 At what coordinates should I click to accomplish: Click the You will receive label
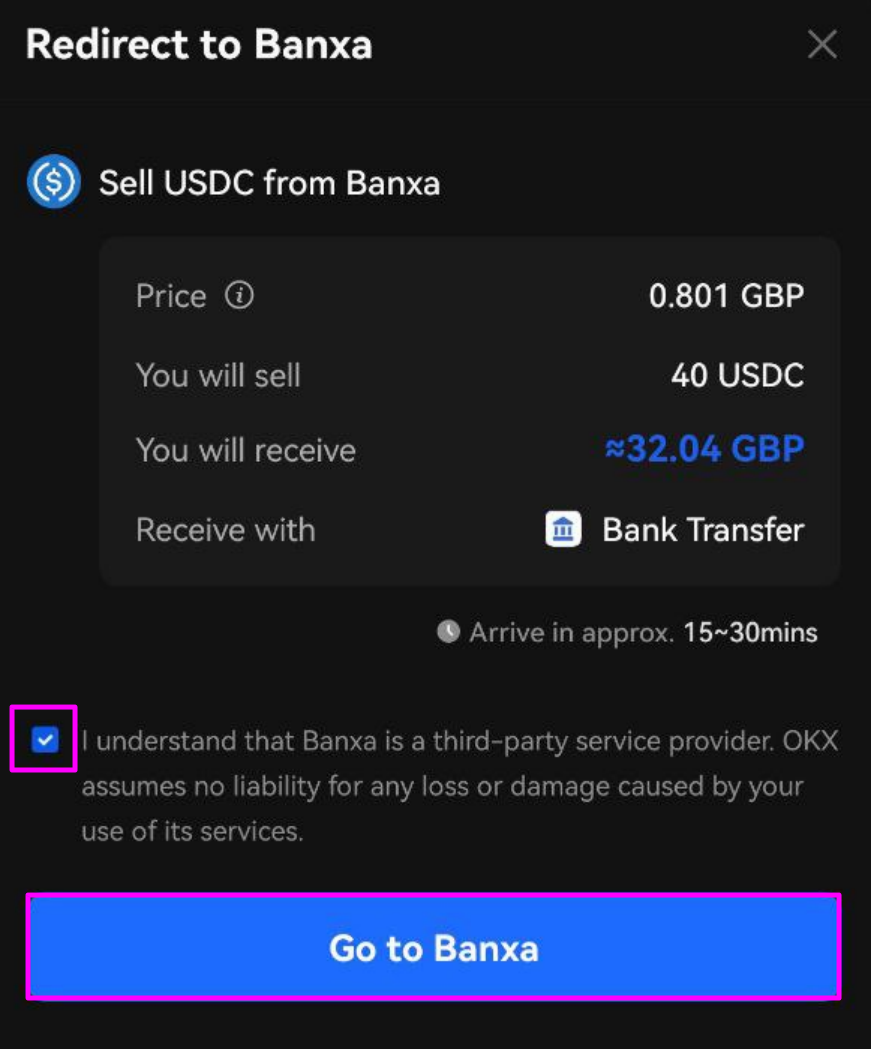246,450
